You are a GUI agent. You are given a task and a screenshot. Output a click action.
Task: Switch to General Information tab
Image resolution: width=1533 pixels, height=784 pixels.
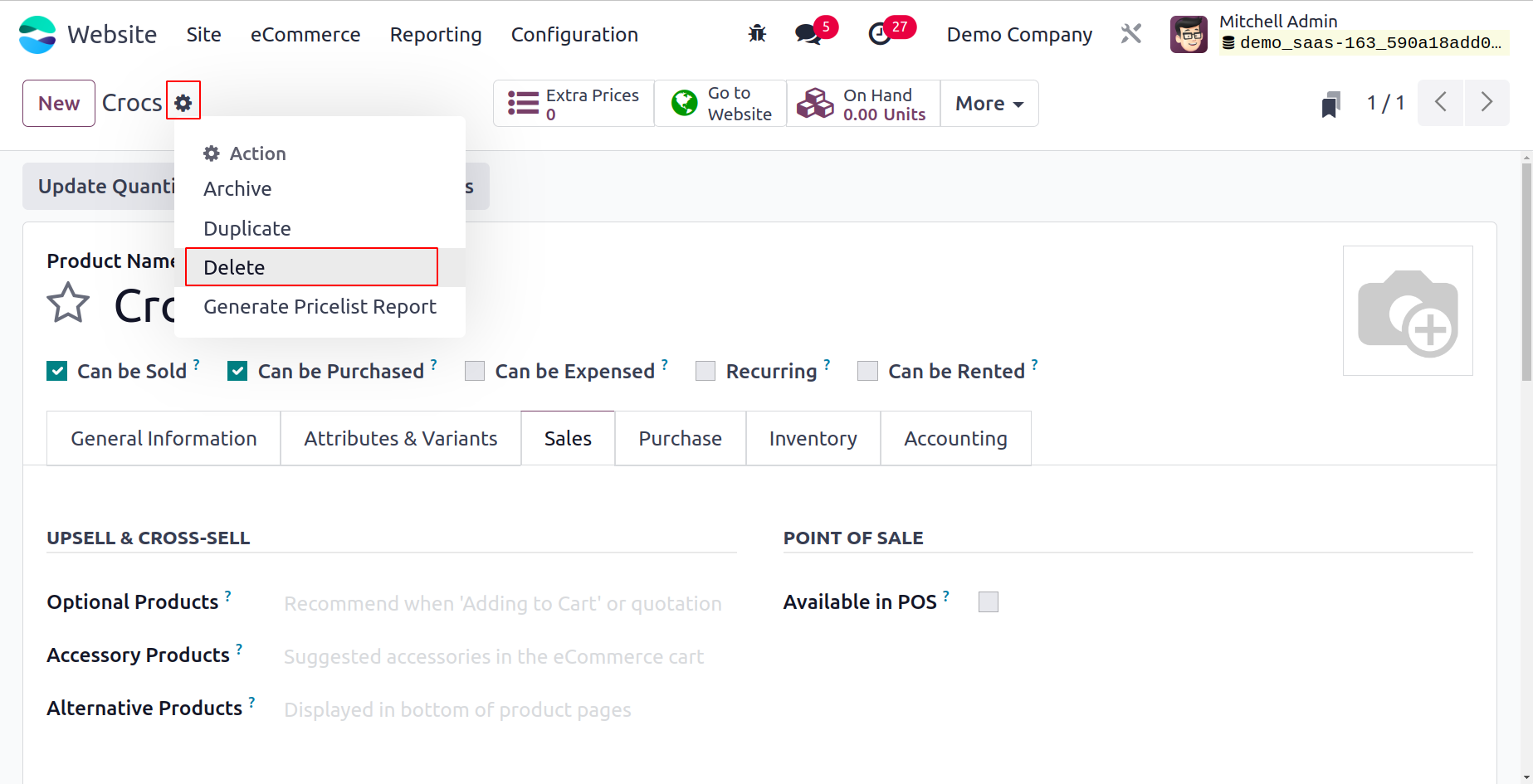coord(164,438)
